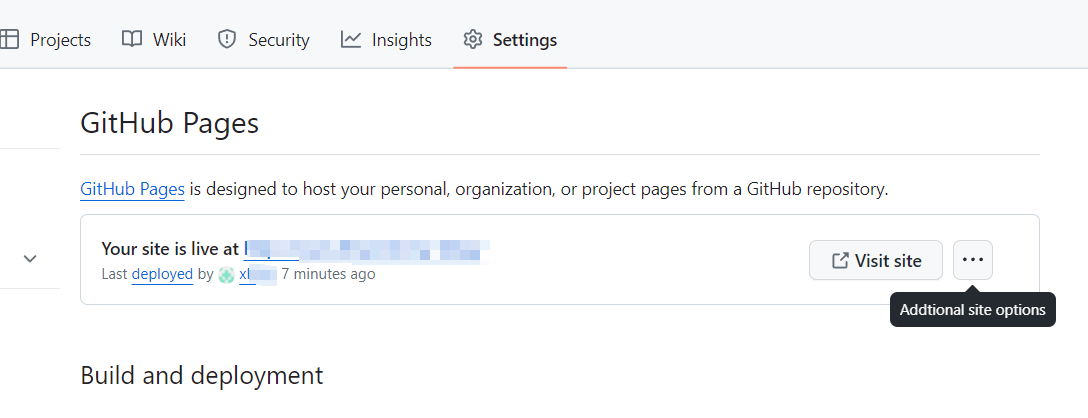Select the Insights tab
1088x418 pixels.
[x=401, y=40]
